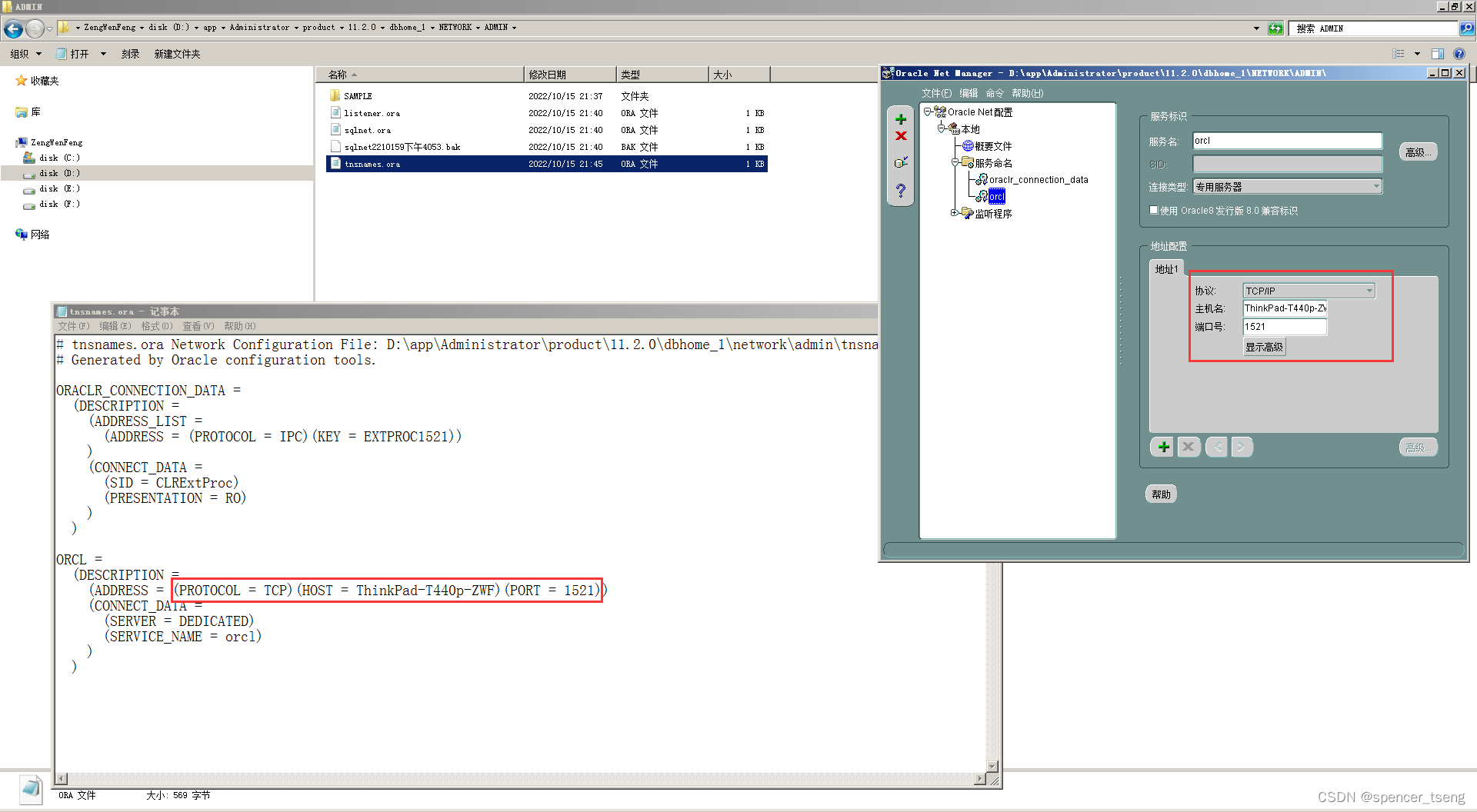Toggle the Explorer preview pane icon
Screen dimensions: 1477x812
1438,54
